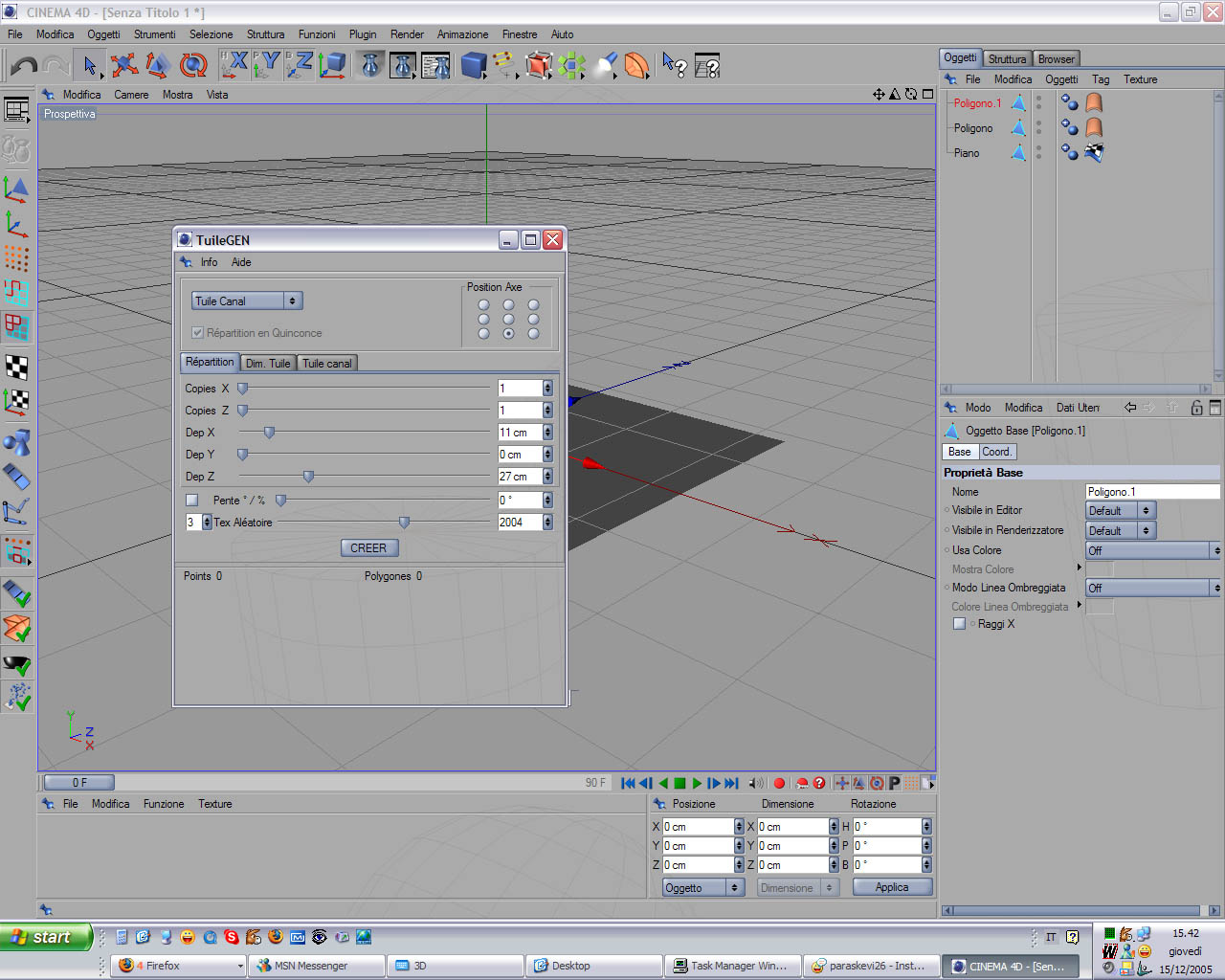Click the green Play forward button

697,783
